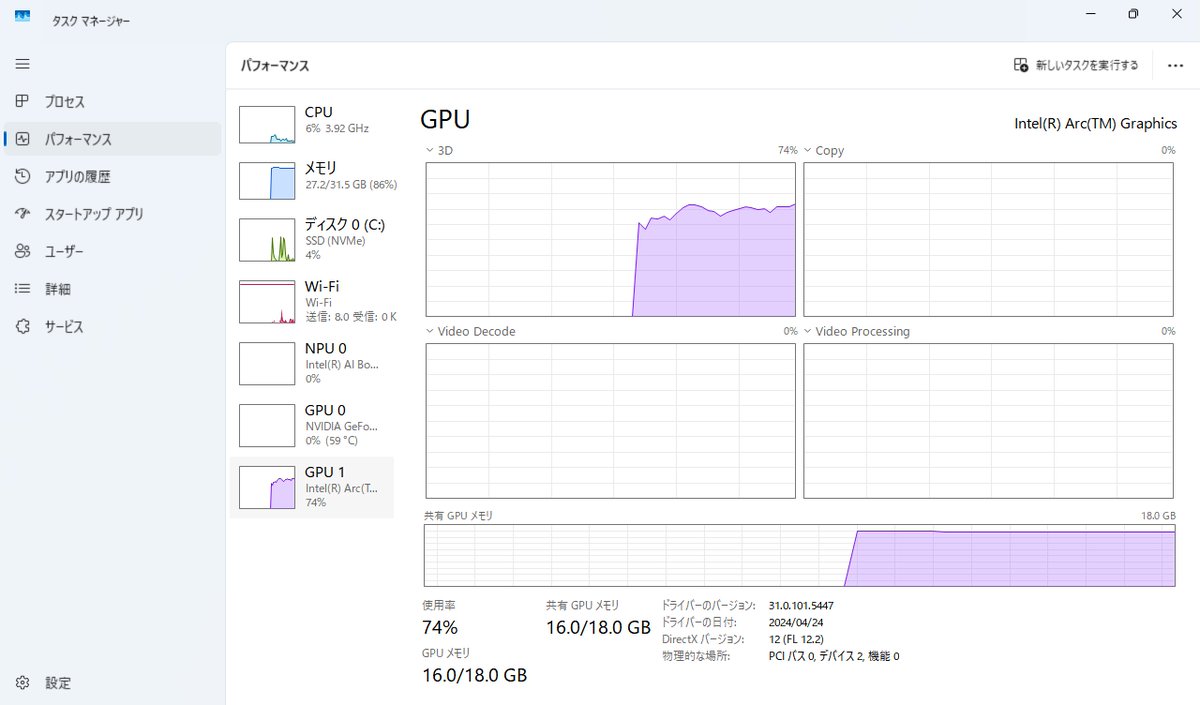Screen dimensions: 1200x705
Task: Open 設定 at sidebar bottom
Action: [x=112, y=683]
